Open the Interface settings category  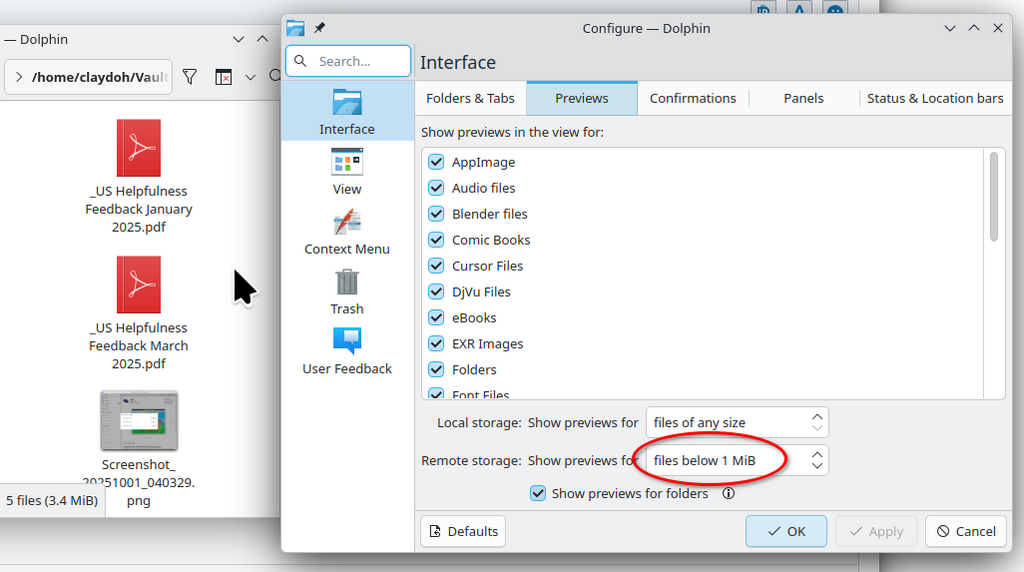(x=347, y=111)
